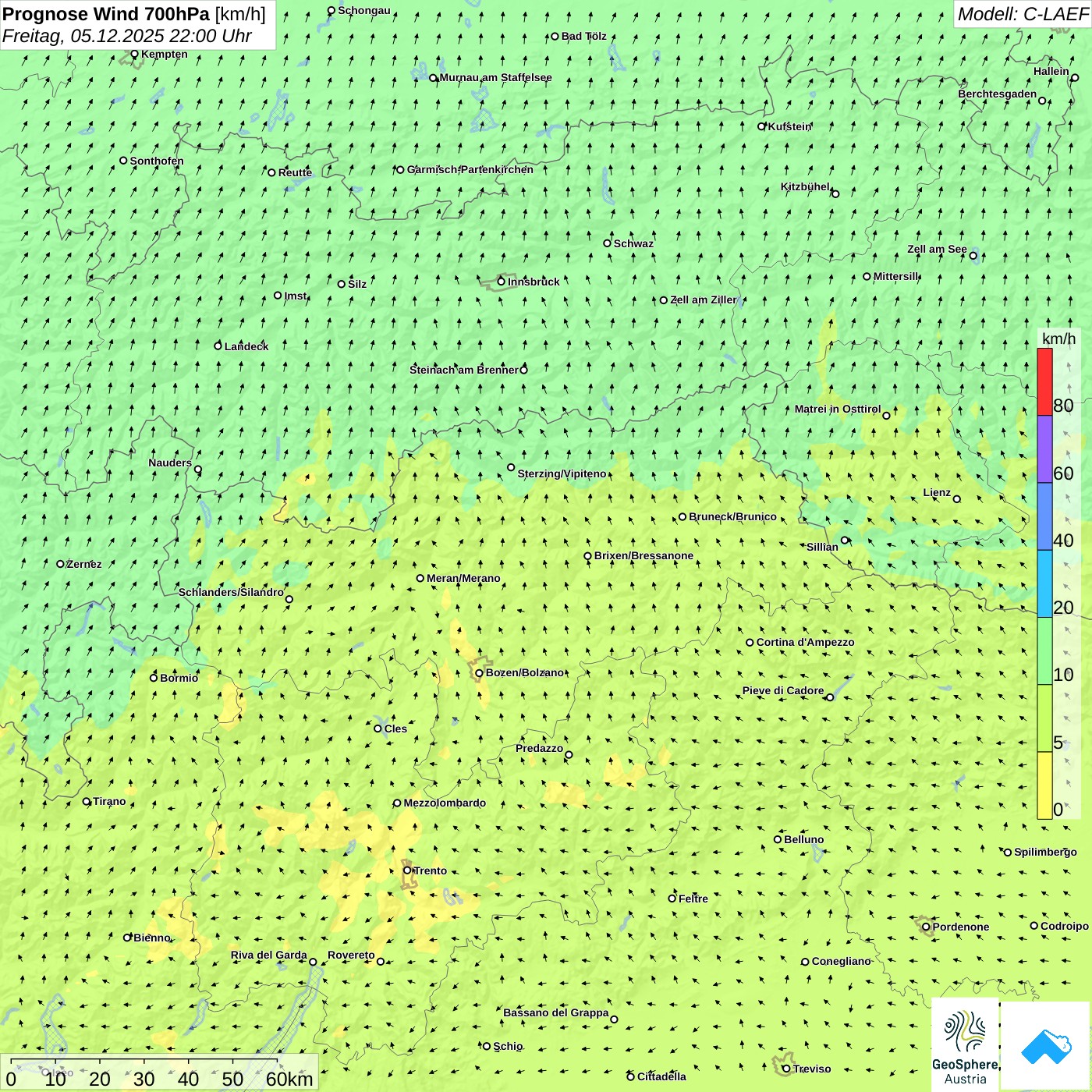This screenshot has width=1092, height=1092.
Task: Click the date 'Freitag, 05.12.2025 22:00 Uhr'
Action: pos(127,36)
